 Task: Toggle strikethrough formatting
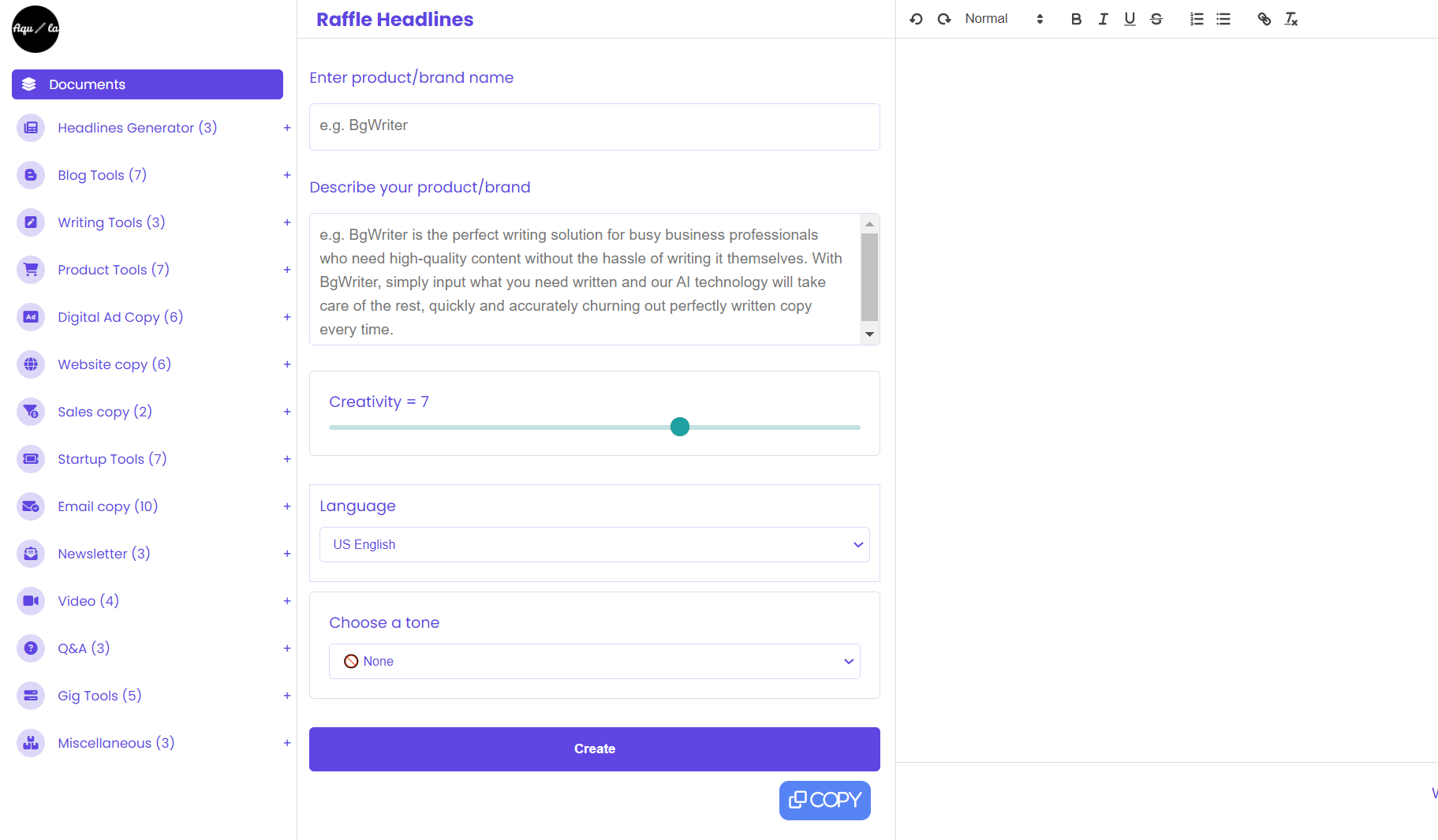tap(1156, 19)
